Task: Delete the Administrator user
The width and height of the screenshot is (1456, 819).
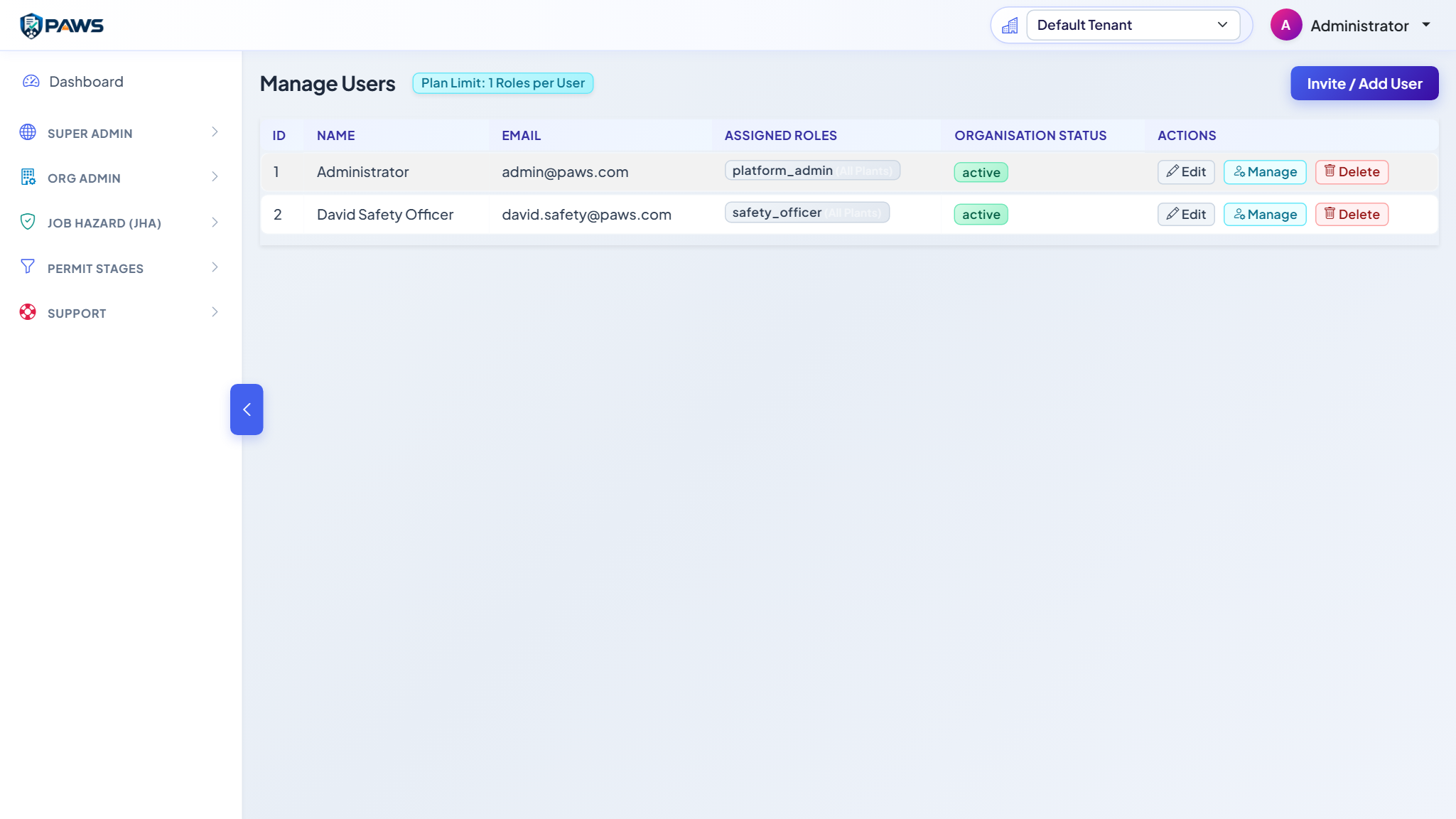Action: 1352,172
